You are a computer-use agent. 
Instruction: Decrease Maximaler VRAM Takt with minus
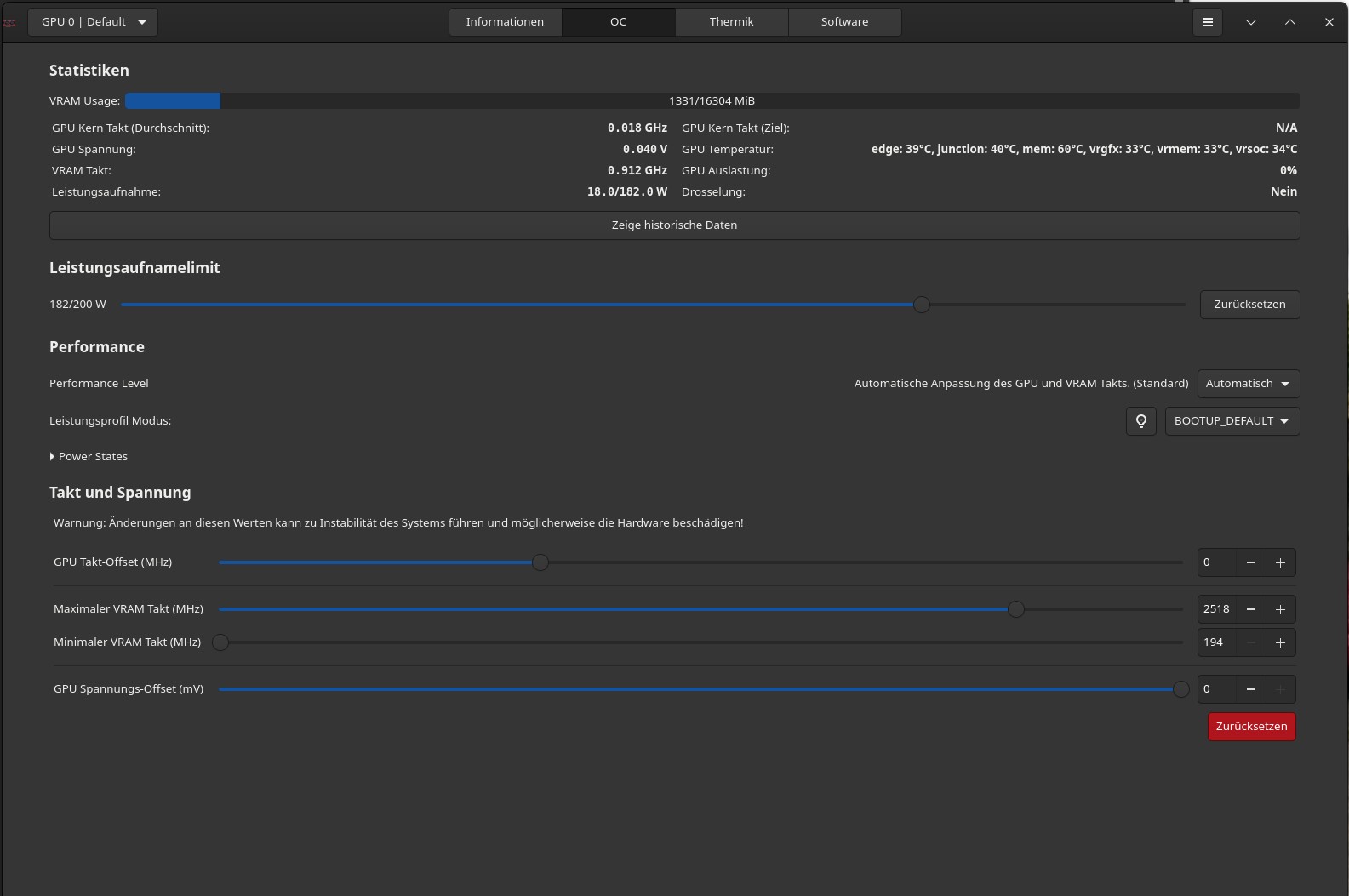click(x=1250, y=609)
